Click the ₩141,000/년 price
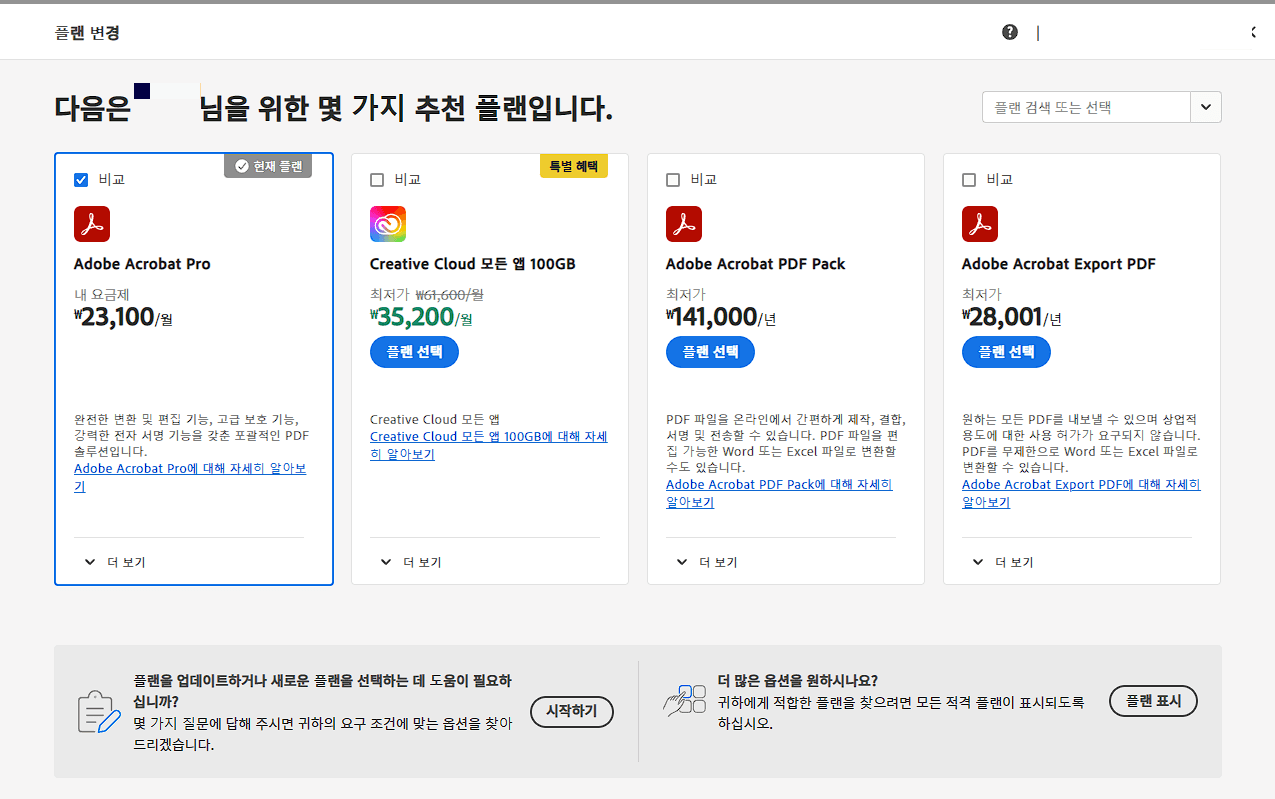1275x799 pixels. (721, 318)
